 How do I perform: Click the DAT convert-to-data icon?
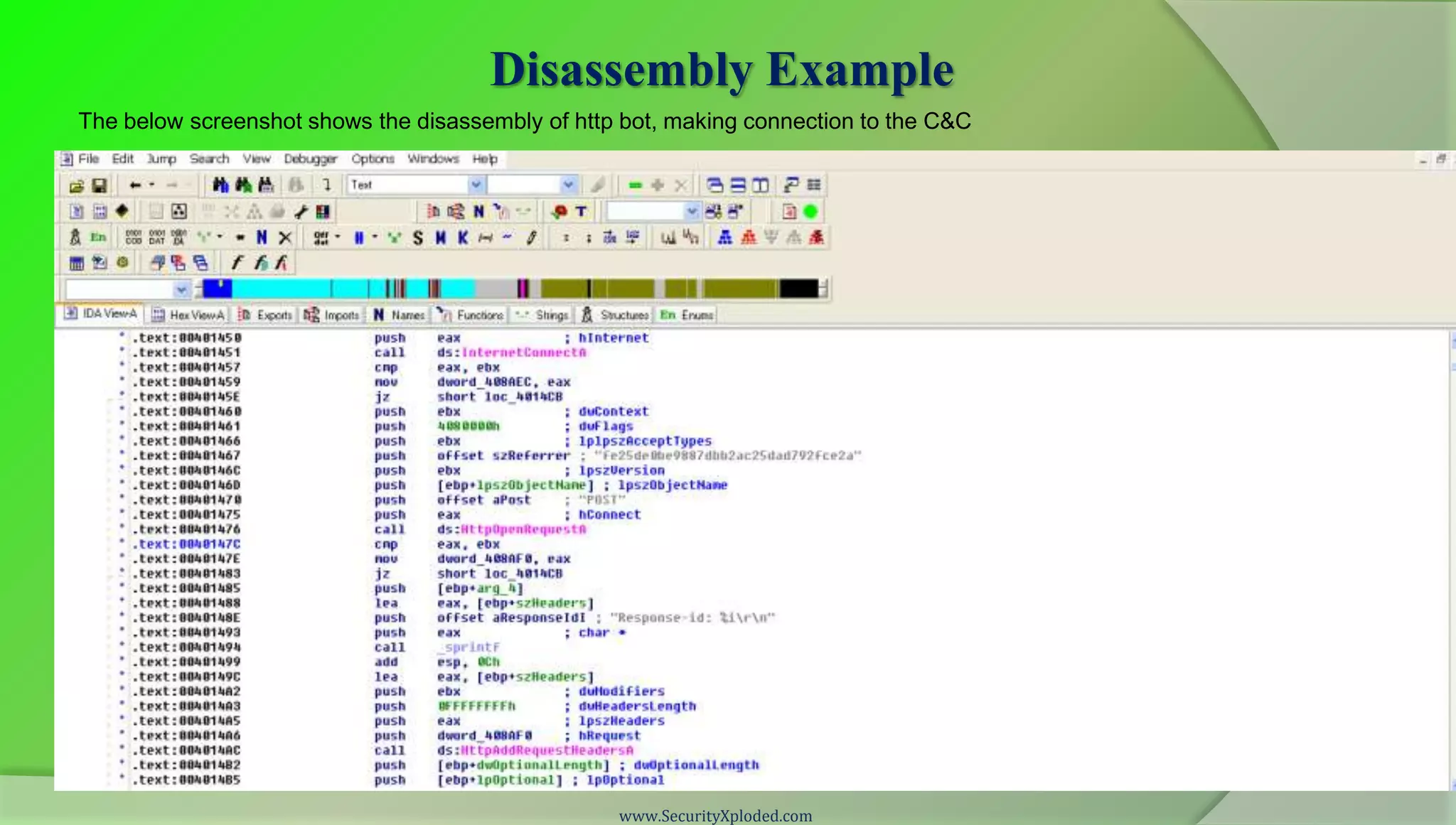point(157,237)
